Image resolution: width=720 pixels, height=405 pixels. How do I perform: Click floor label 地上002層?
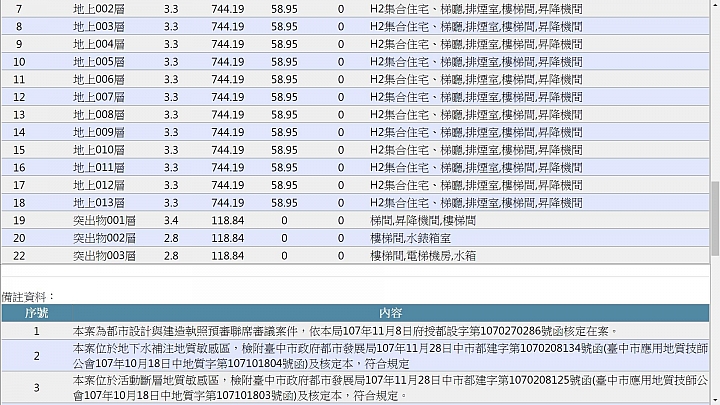click(x=99, y=9)
